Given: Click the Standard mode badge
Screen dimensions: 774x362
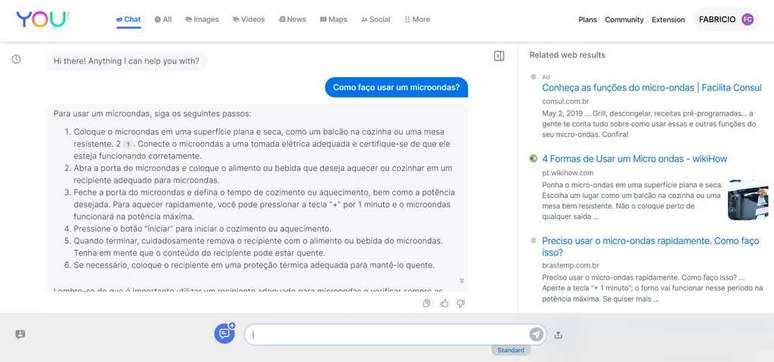Looking at the screenshot, I should [x=510, y=350].
